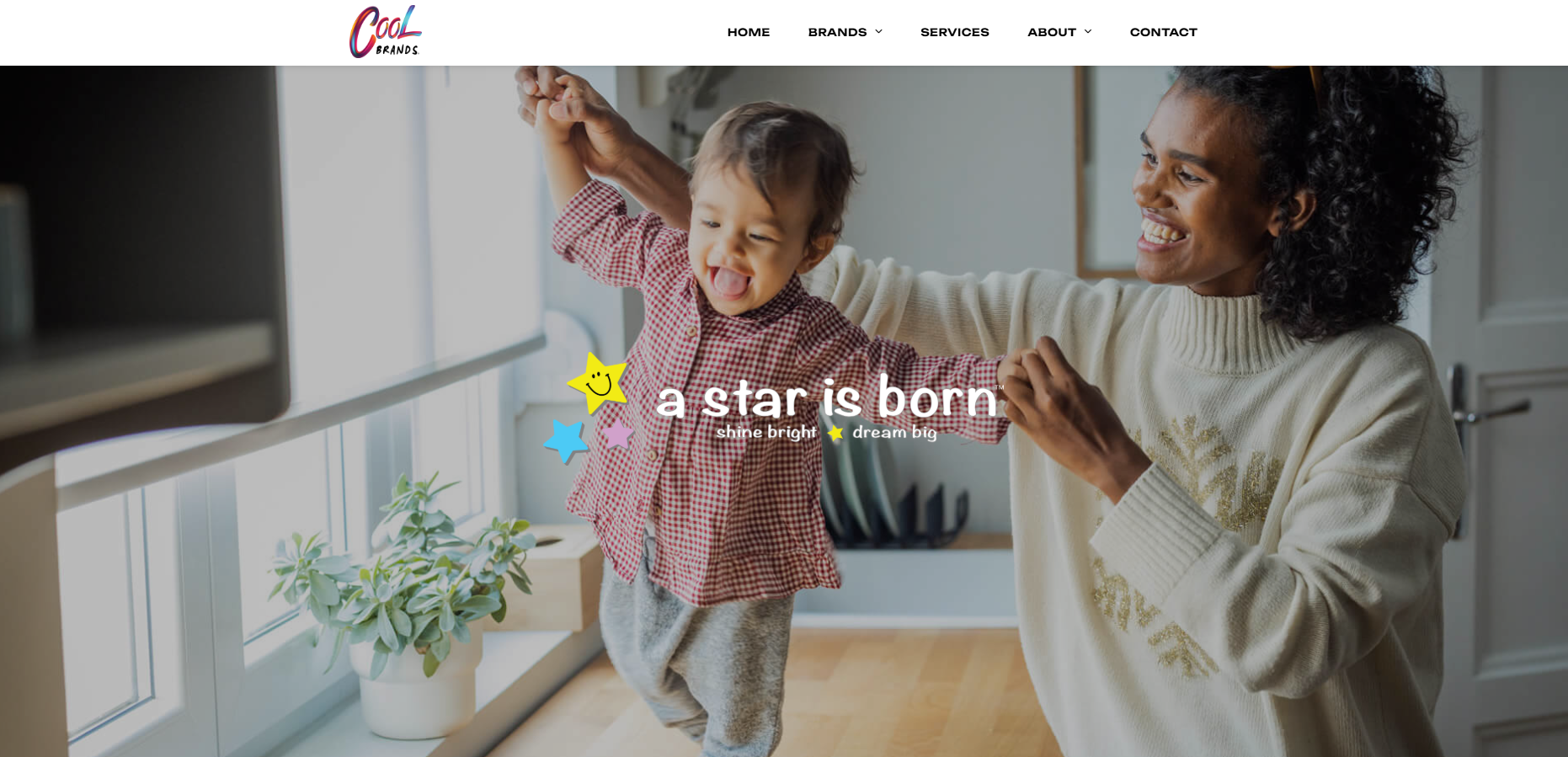Click the small yellow star between taglines
The image size is (1568, 757).
(835, 433)
